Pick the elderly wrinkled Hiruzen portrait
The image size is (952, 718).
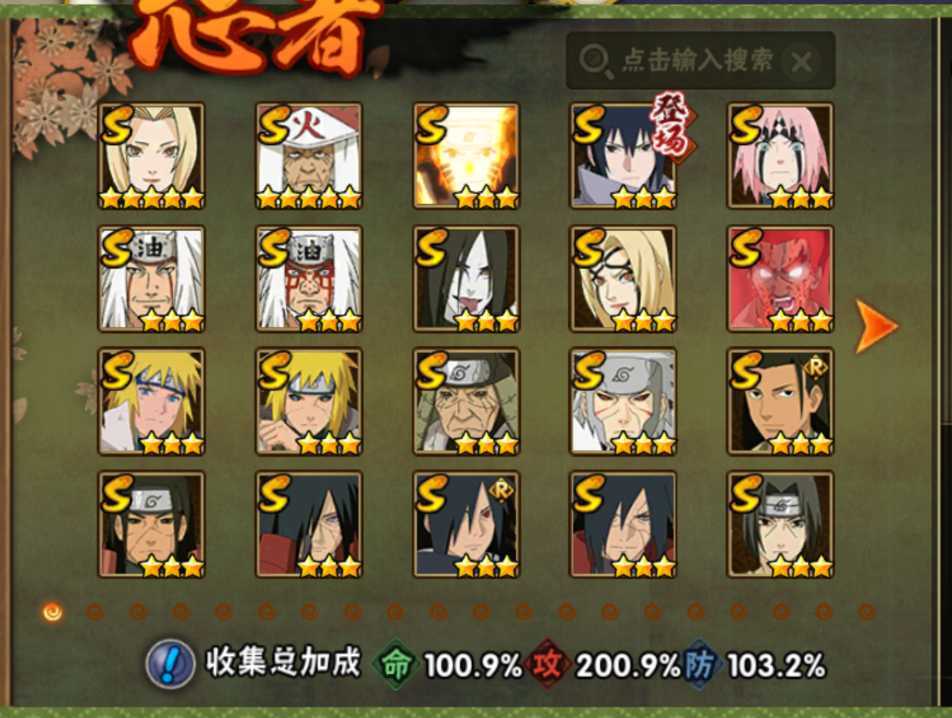(466, 402)
